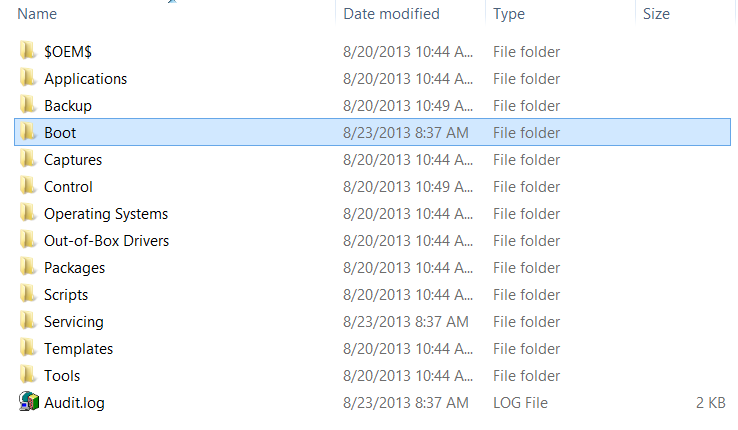Select the Packages folder name
The height and width of the screenshot is (430, 738).
pyautogui.click(x=74, y=267)
